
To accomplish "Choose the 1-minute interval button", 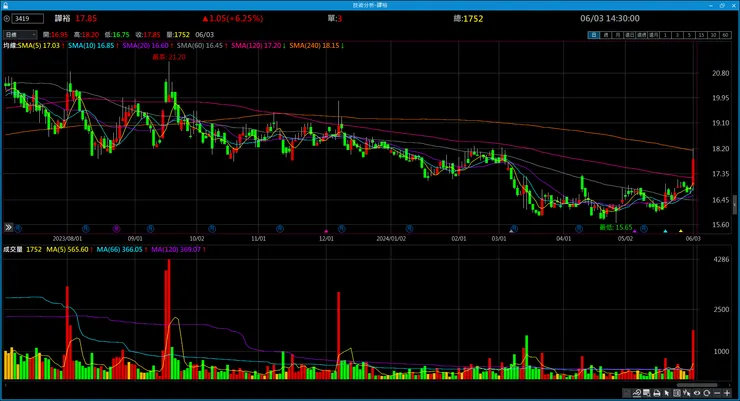I will tap(665, 35).
